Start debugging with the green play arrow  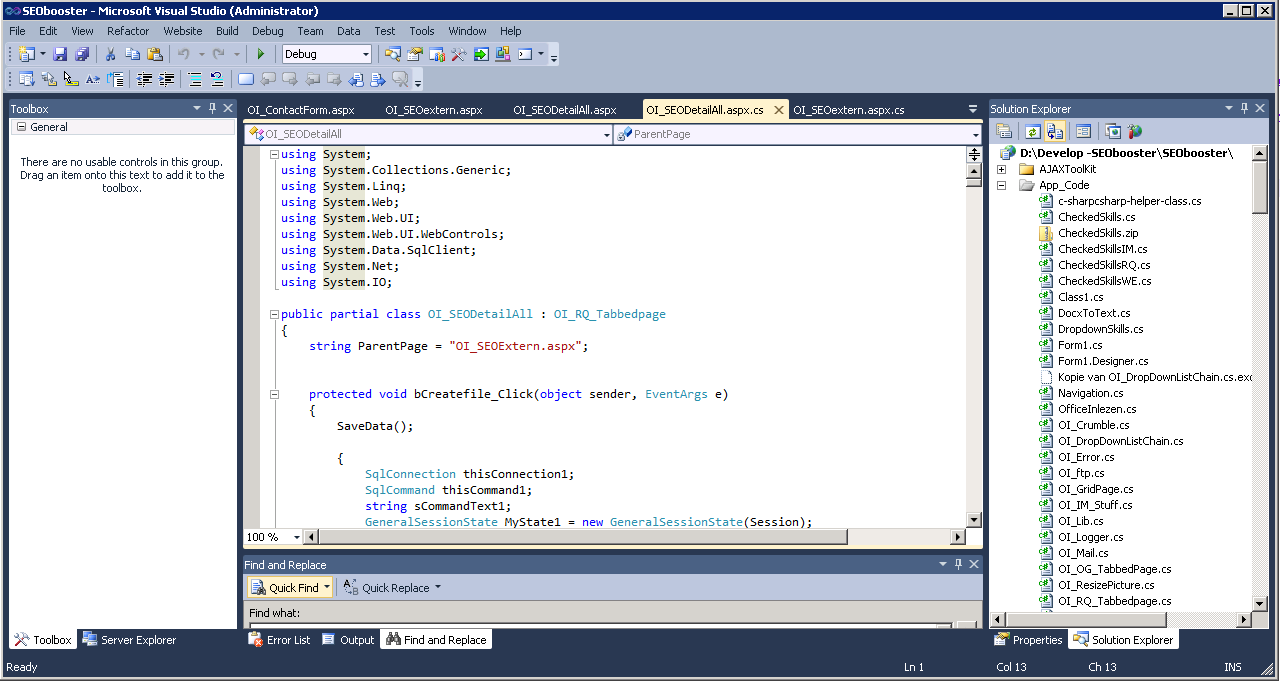tap(260, 54)
